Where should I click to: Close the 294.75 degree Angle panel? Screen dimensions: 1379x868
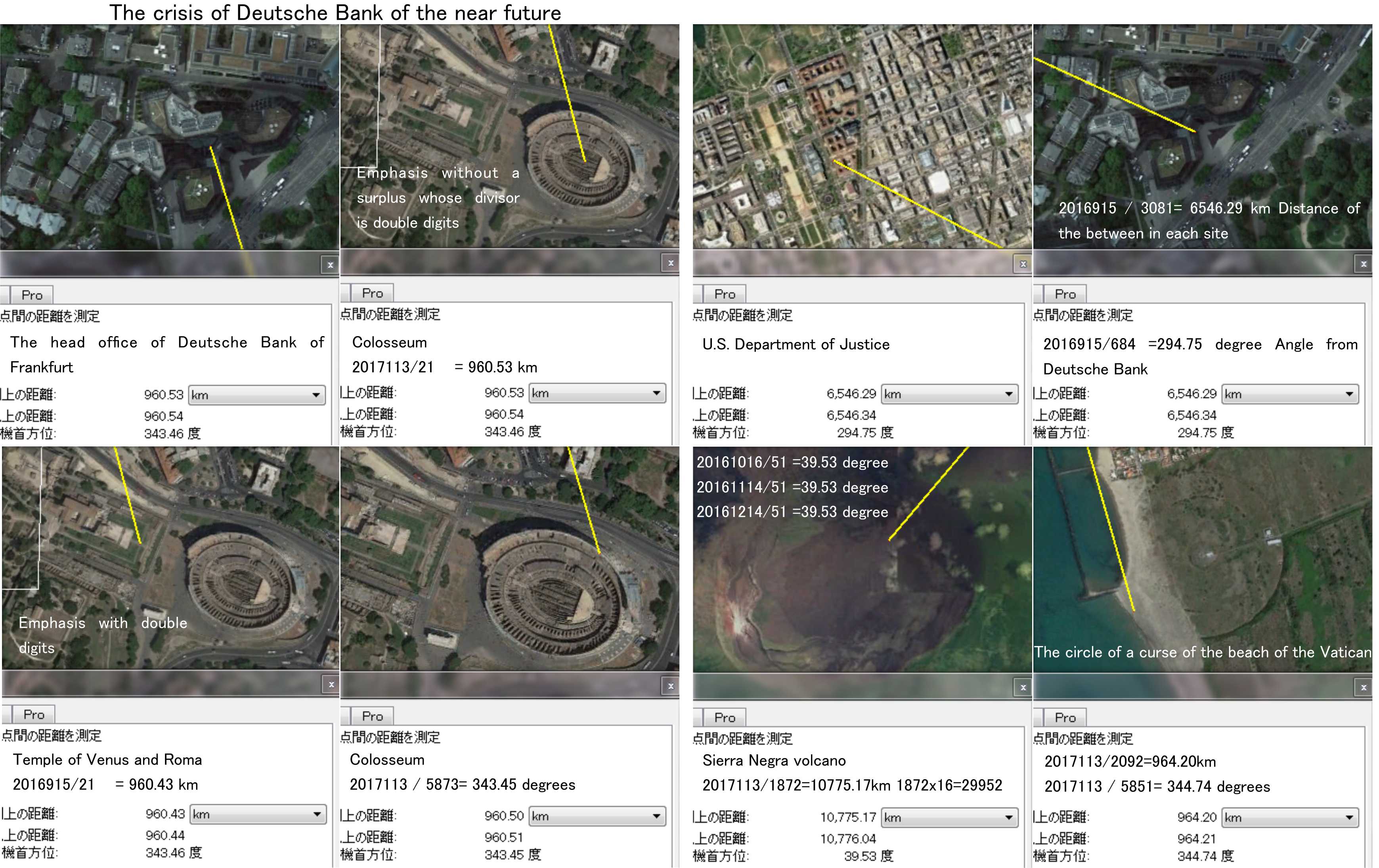pyautogui.click(x=1364, y=264)
